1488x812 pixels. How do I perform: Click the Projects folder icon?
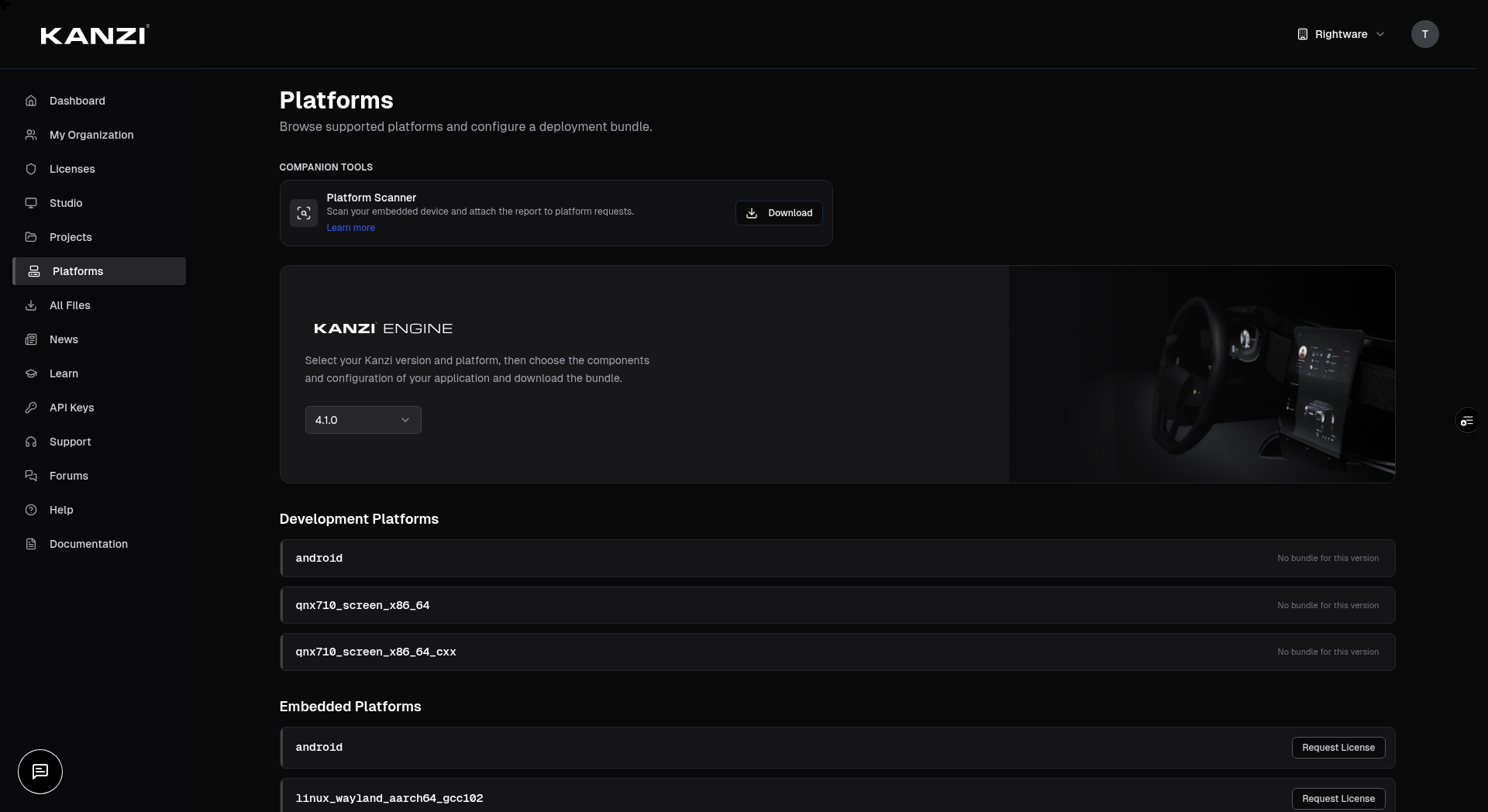click(x=31, y=237)
